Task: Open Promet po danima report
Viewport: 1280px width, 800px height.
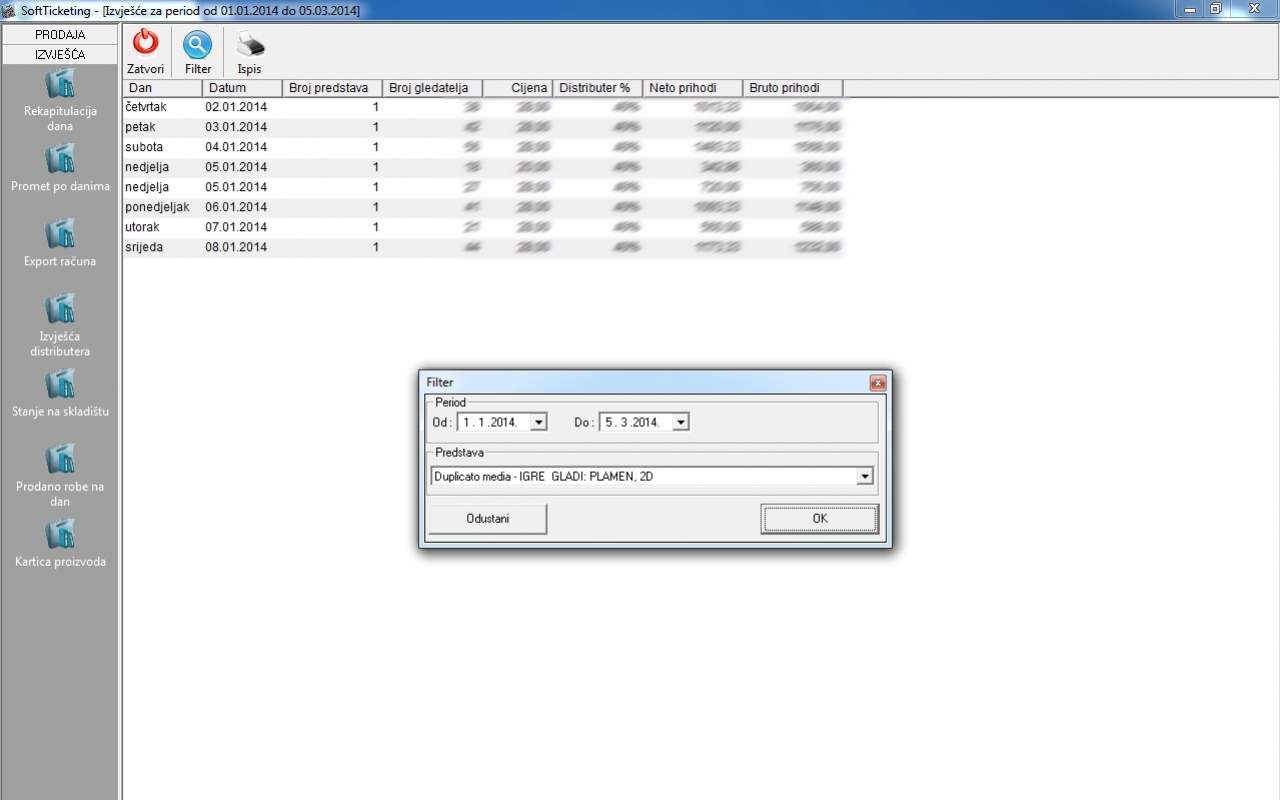Action: (60, 160)
